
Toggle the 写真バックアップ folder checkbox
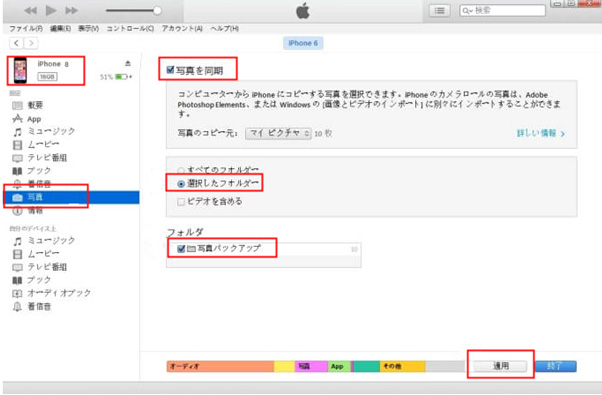pyautogui.click(x=181, y=249)
